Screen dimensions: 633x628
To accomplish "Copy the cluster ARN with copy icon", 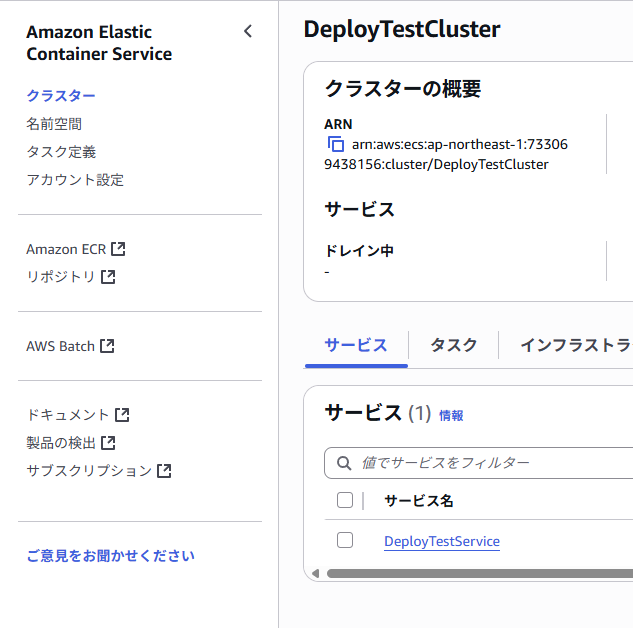I will click(x=336, y=144).
